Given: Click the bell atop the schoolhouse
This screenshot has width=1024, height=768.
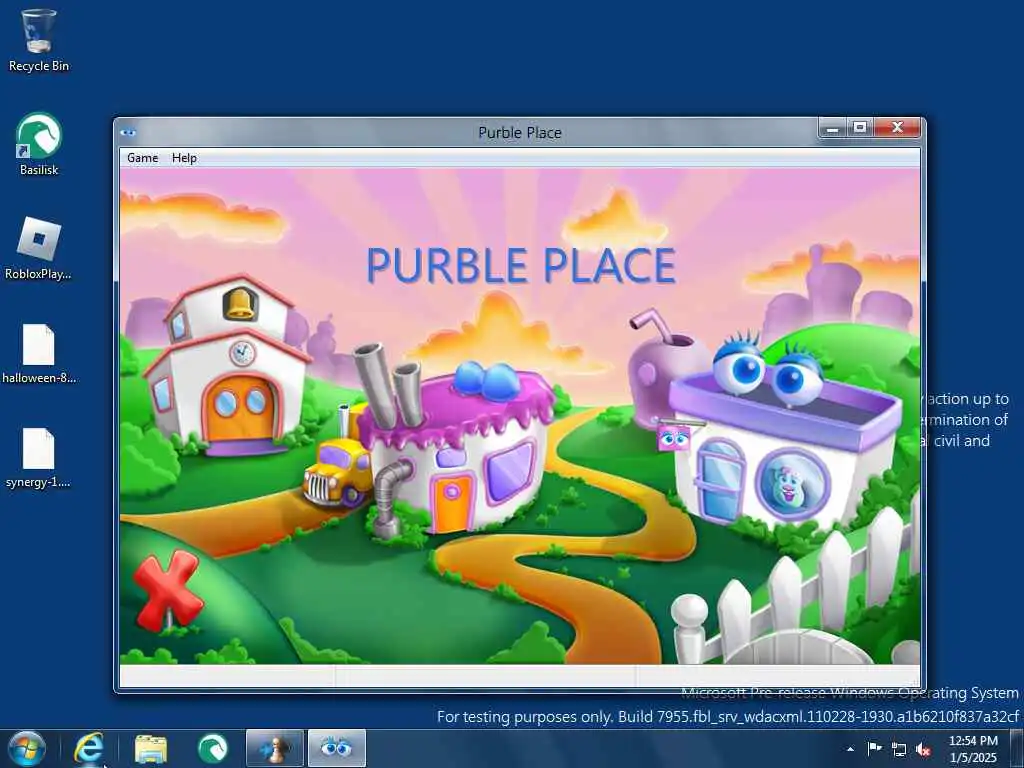Looking at the screenshot, I should point(240,304).
